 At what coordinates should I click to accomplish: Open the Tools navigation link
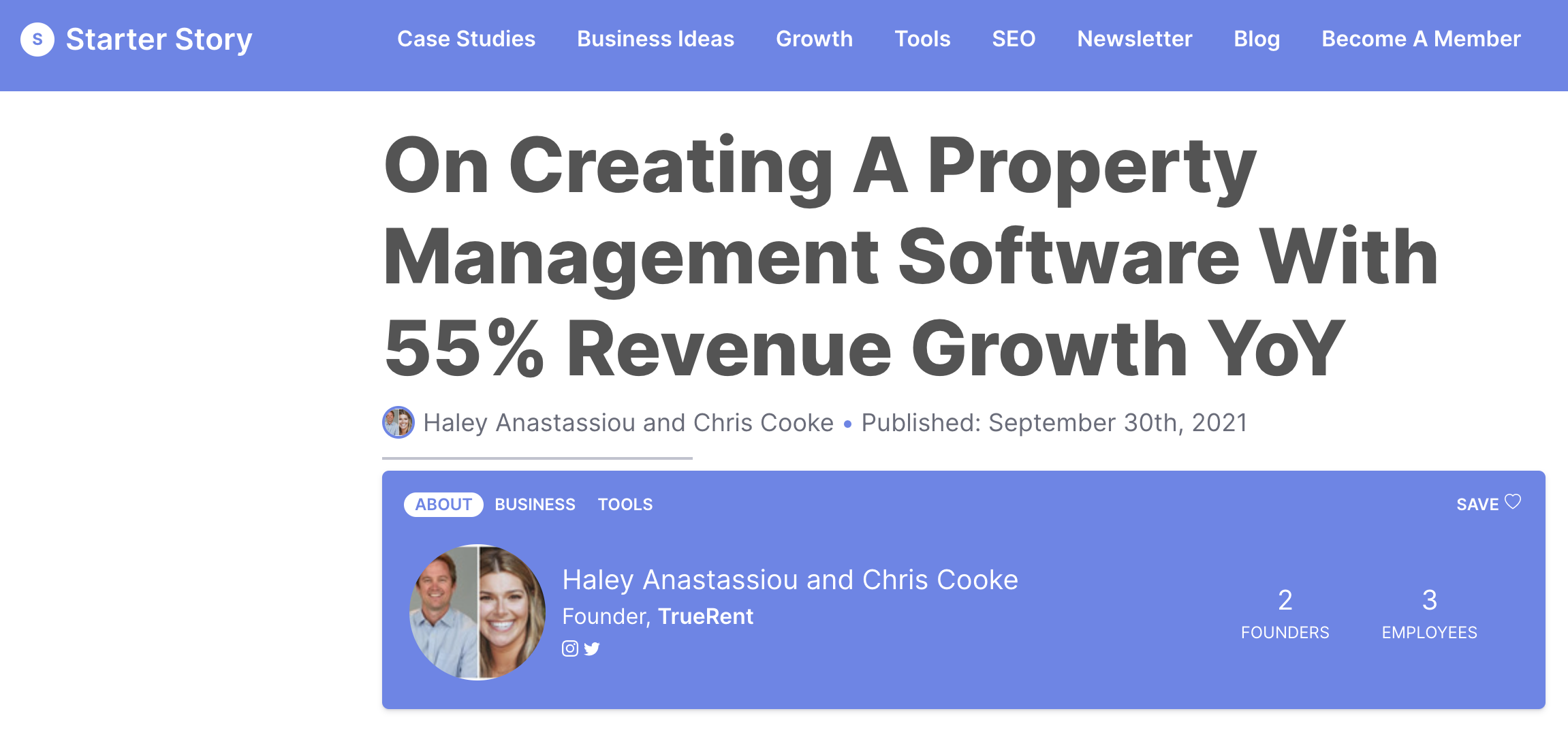click(922, 39)
